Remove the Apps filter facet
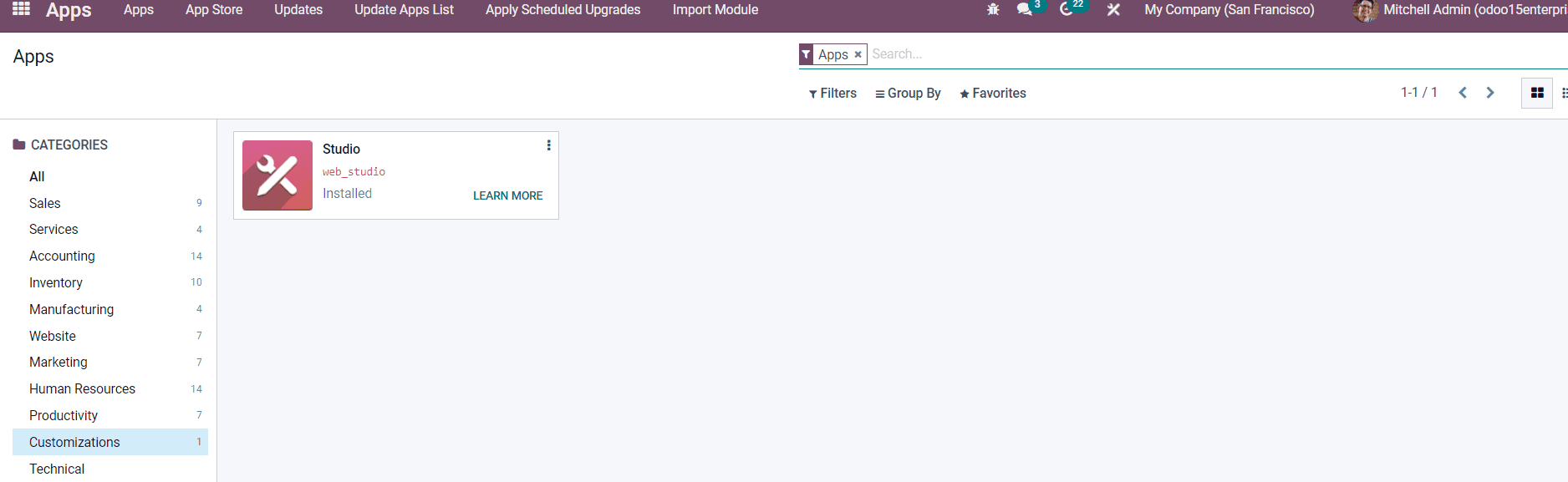 858,55
